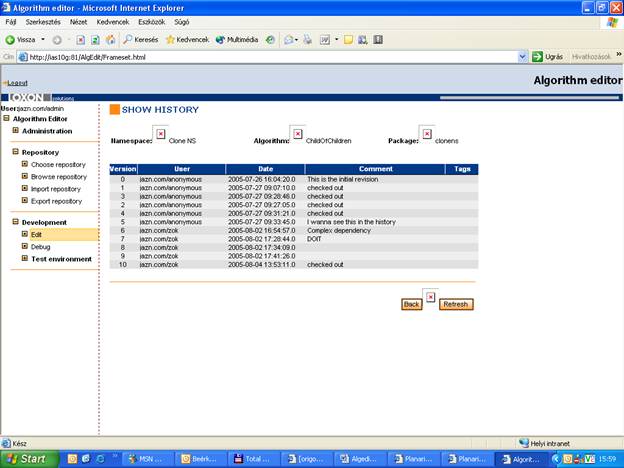The height and width of the screenshot is (468, 624).
Task: Click the broken image icon beside Namespace
Action: click(x=160, y=134)
